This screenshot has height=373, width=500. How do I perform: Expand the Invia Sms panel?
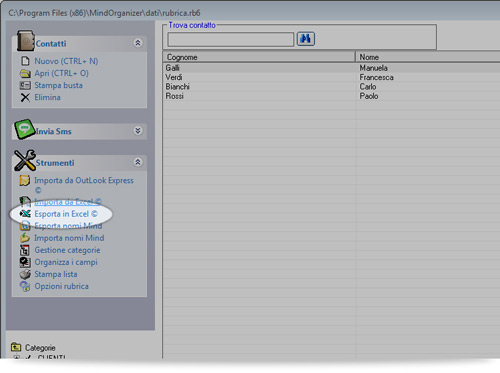[138, 130]
